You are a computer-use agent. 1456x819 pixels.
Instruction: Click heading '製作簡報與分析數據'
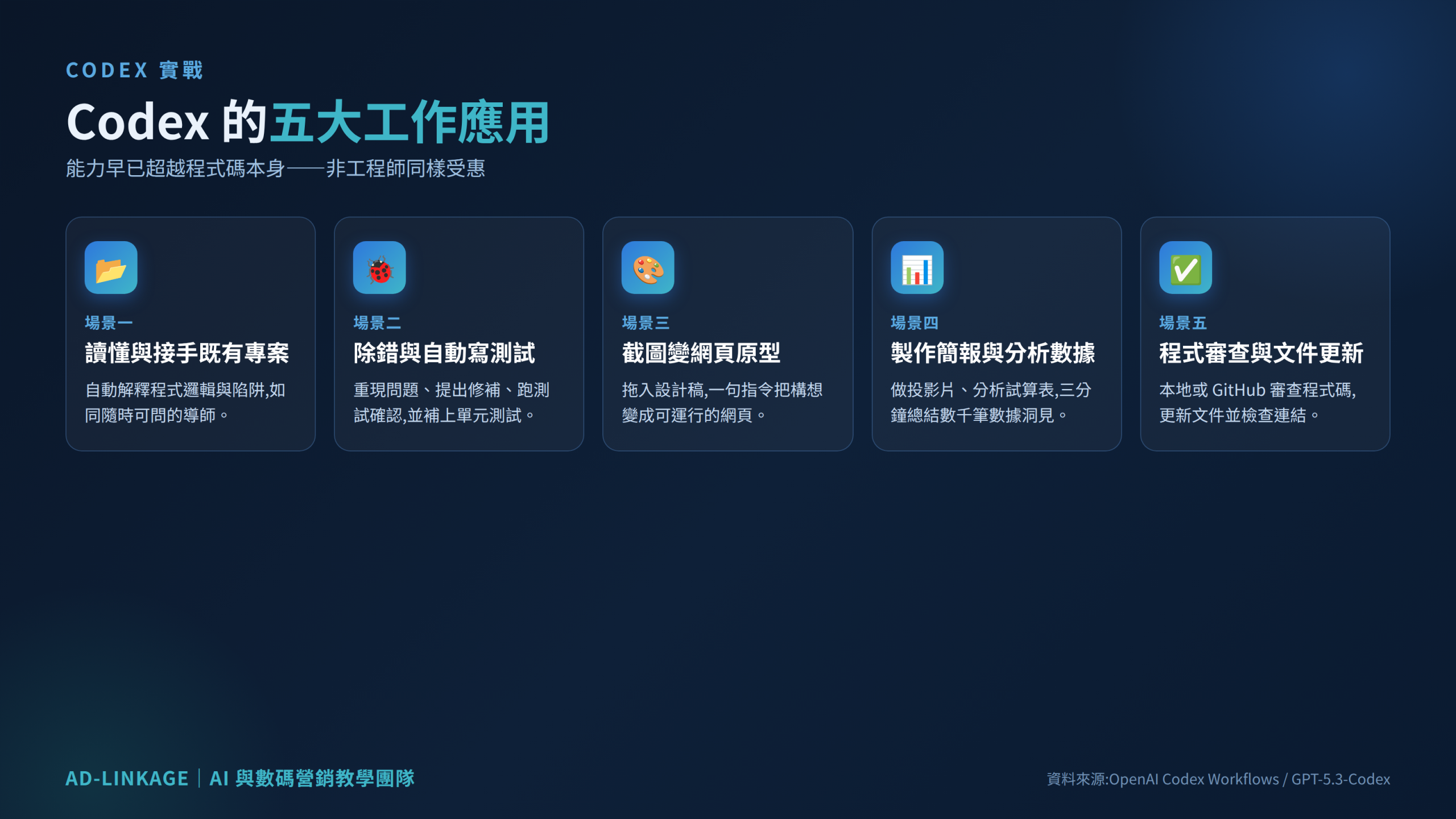pos(992,353)
